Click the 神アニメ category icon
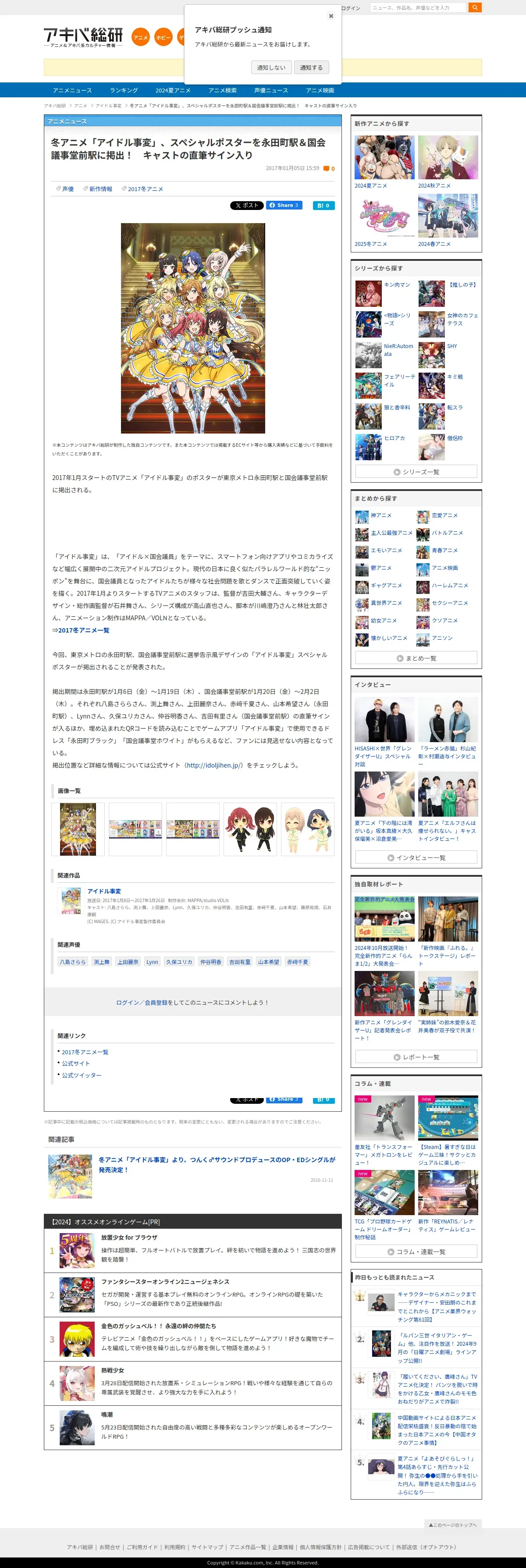 362,517
